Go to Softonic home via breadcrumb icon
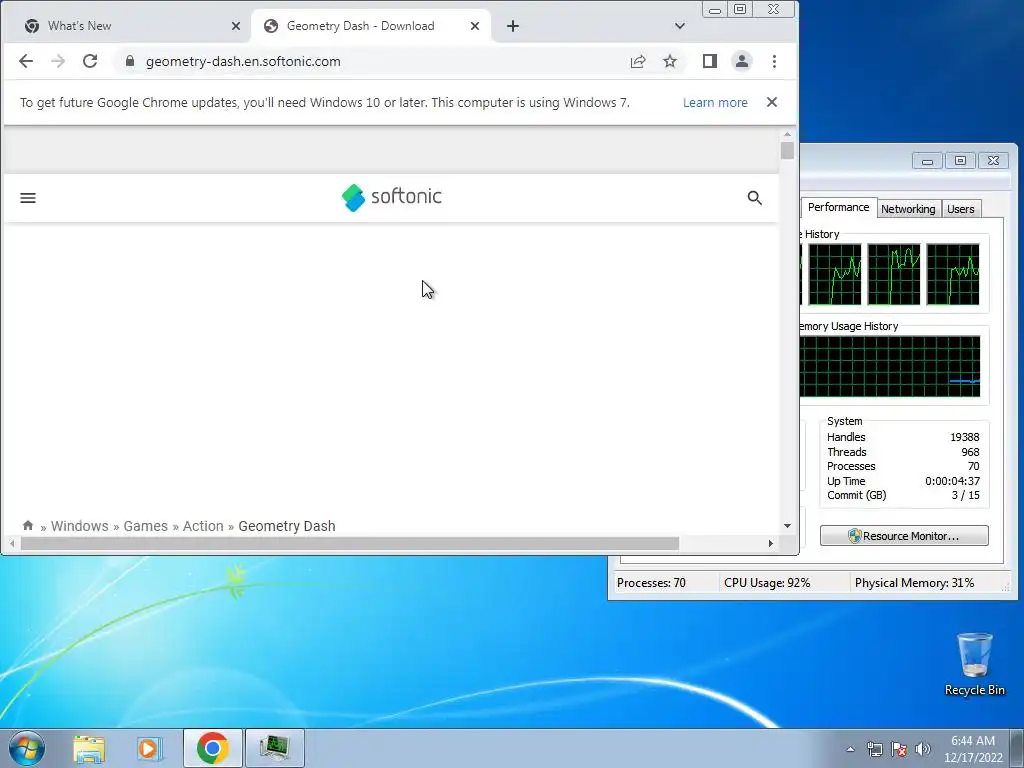Viewport: 1024px width, 768px height. pyautogui.click(x=27, y=525)
